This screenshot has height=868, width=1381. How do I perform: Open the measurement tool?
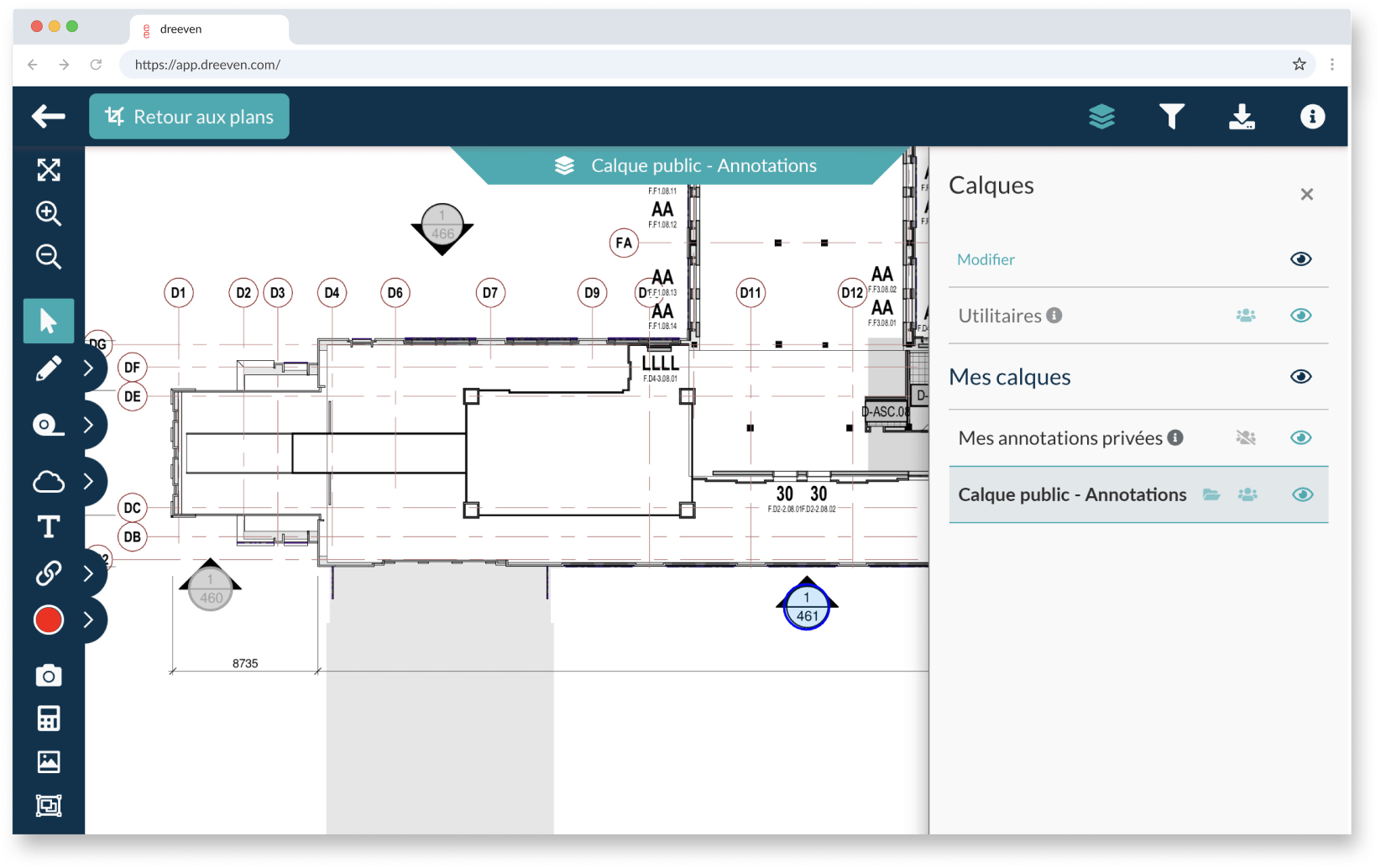pyautogui.click(x=48, y=424)
